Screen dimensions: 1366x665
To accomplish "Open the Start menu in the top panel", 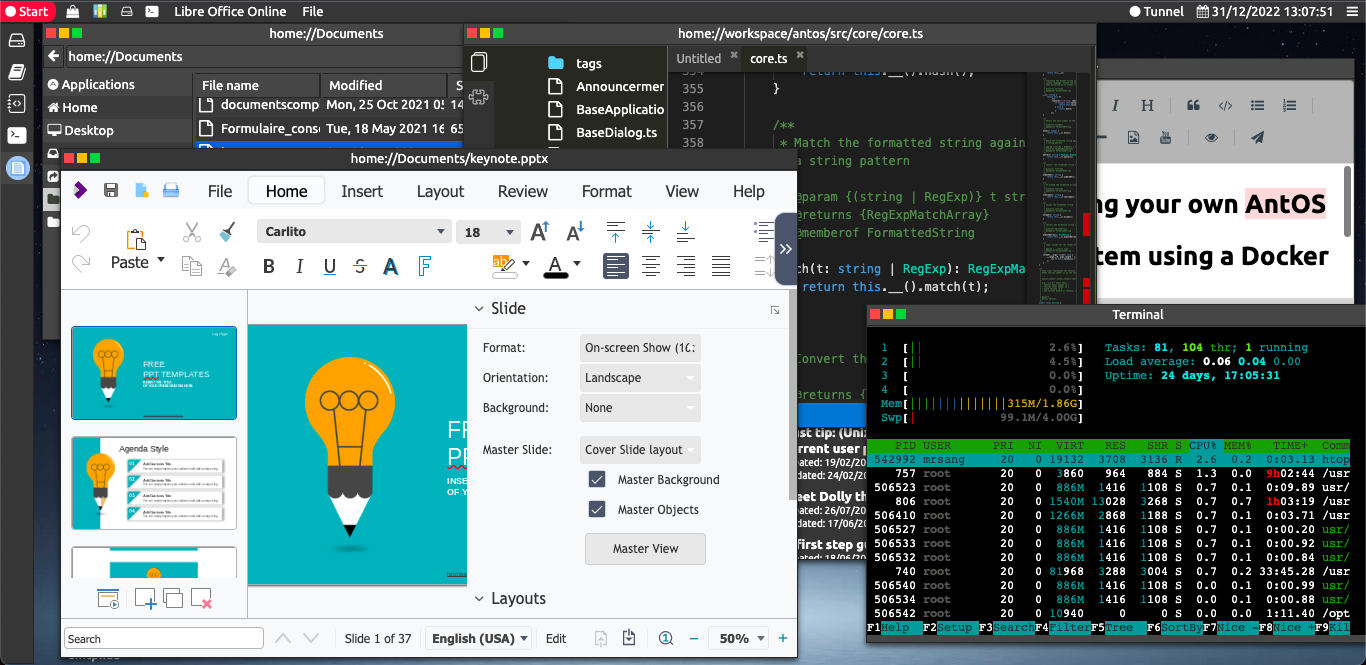I will coord(26,12).
